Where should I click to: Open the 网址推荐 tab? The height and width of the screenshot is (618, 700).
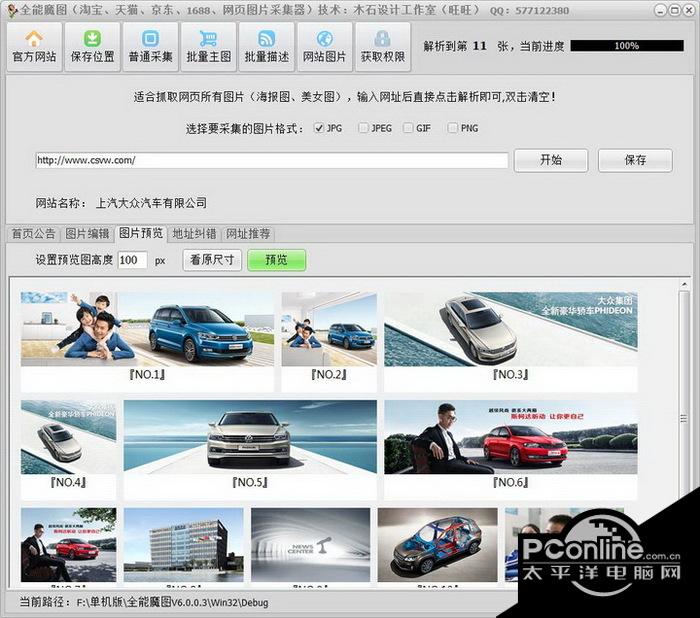pos(248,234)
